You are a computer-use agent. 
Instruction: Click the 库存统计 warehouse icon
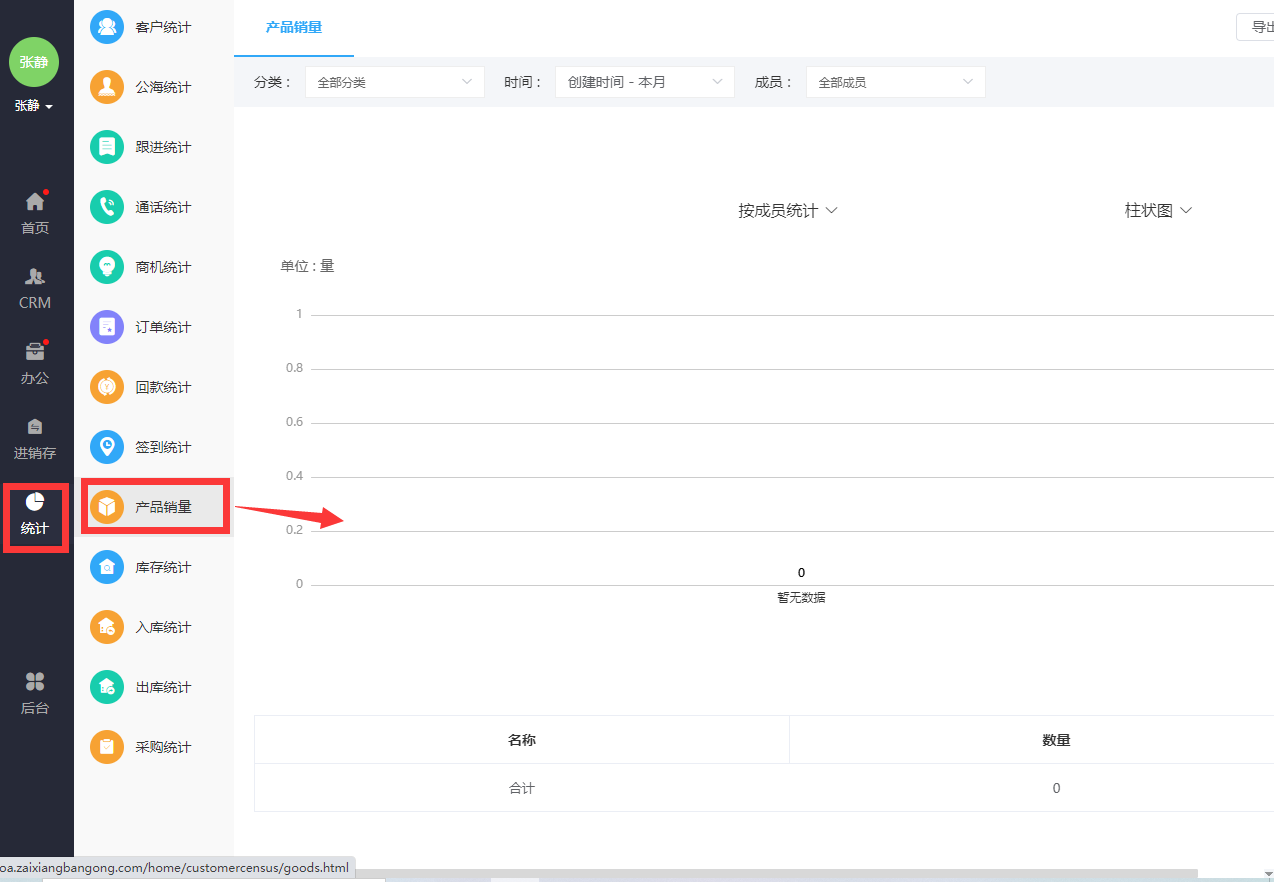pos(107,567)
